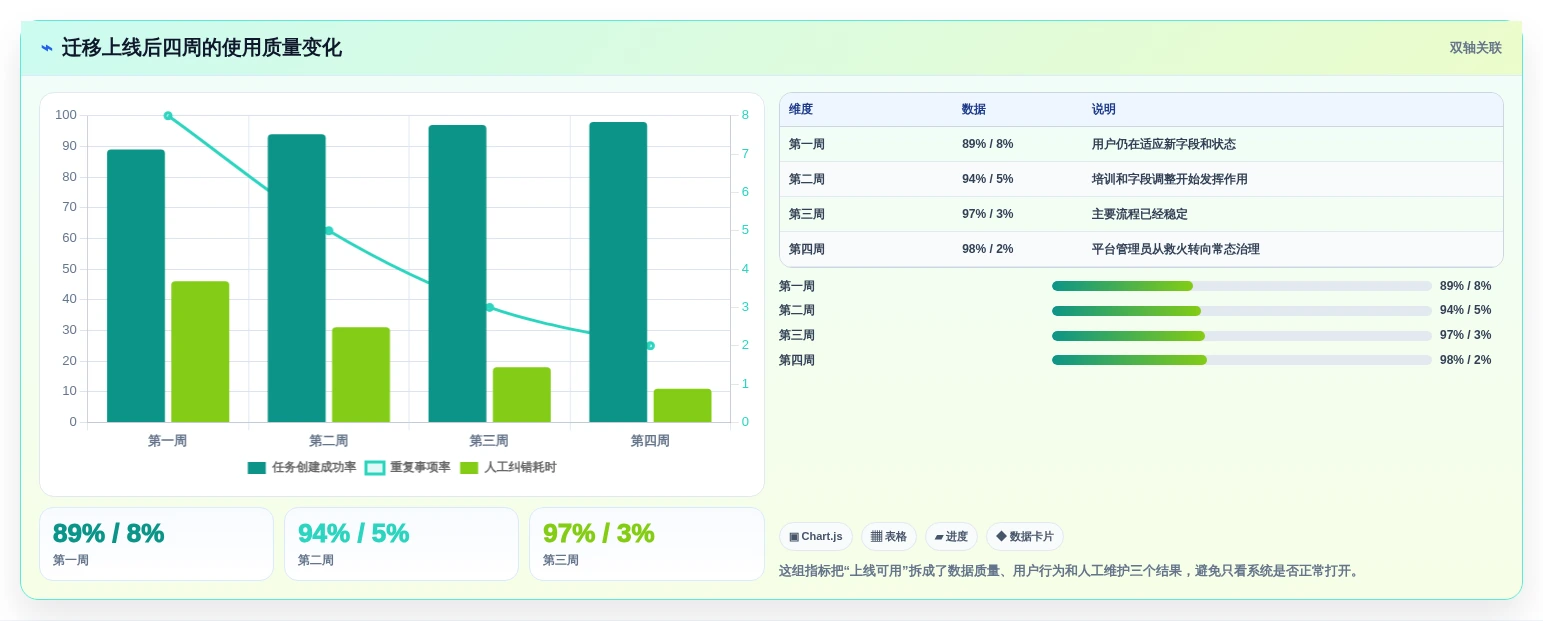Click the 维度 column header

click(x=801, y=110)
